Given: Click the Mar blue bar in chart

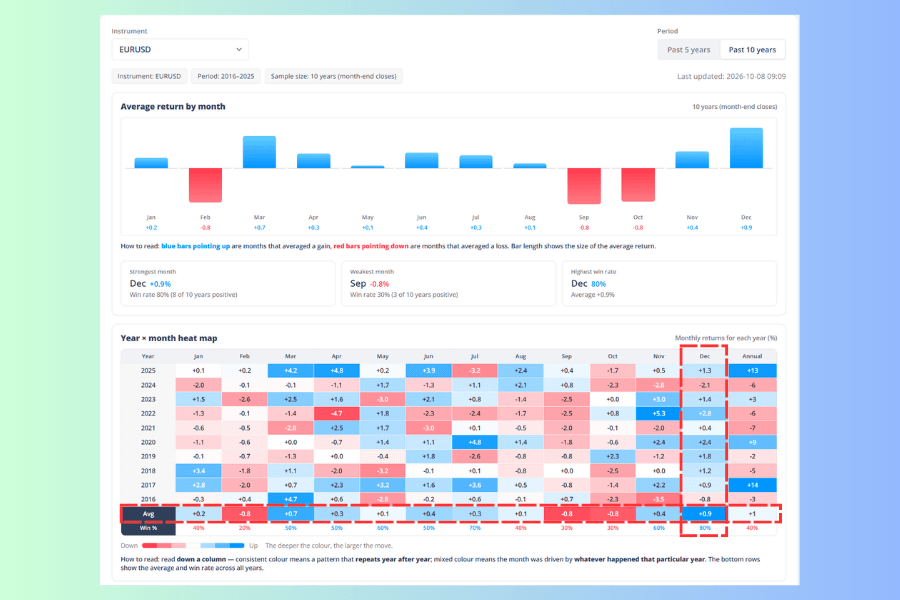Looking at the screenshot, I should (x=259, y=152).
